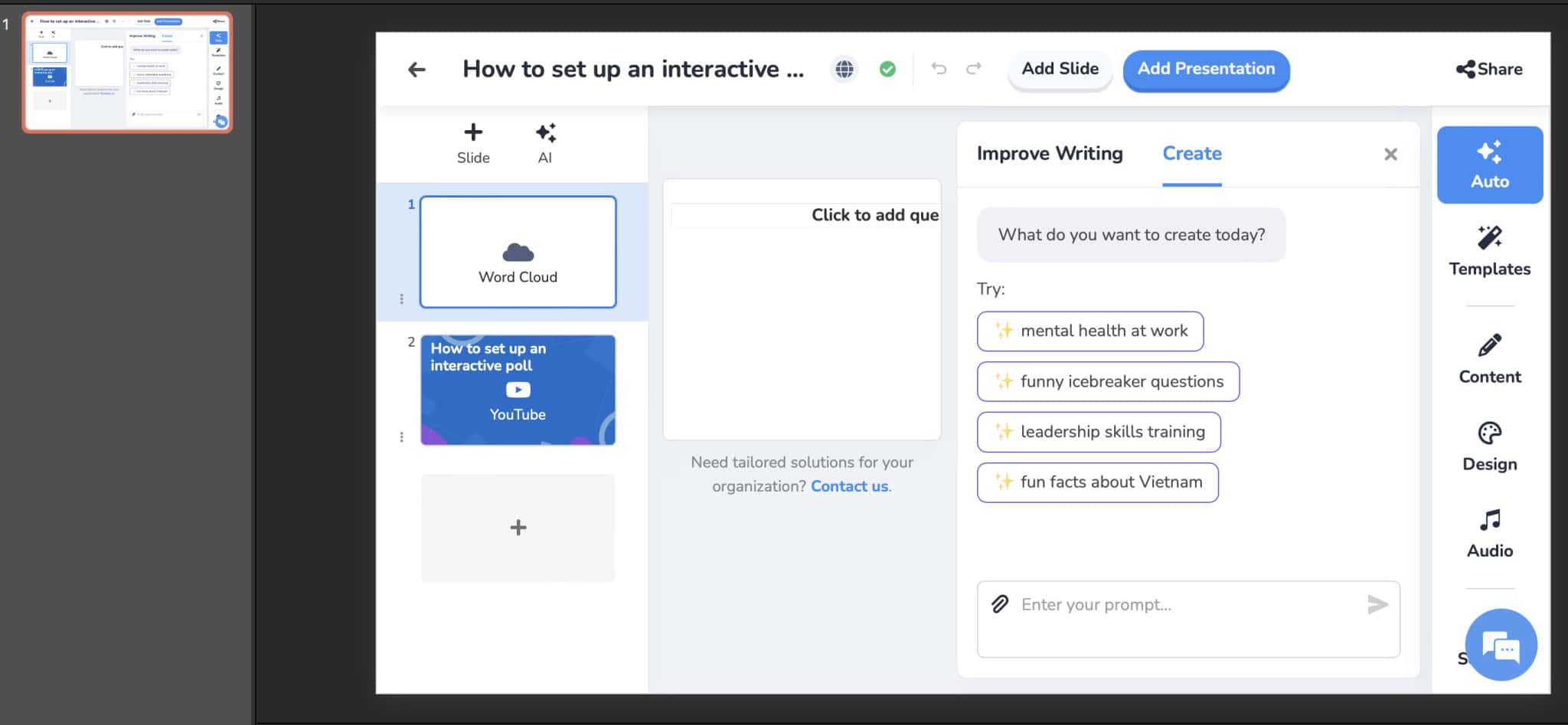Image resolution: width=1568 pixels, height=725 pixels.
Task: Open the three-dot menu for the YouTube slide
Action: (x=402, y=436)
